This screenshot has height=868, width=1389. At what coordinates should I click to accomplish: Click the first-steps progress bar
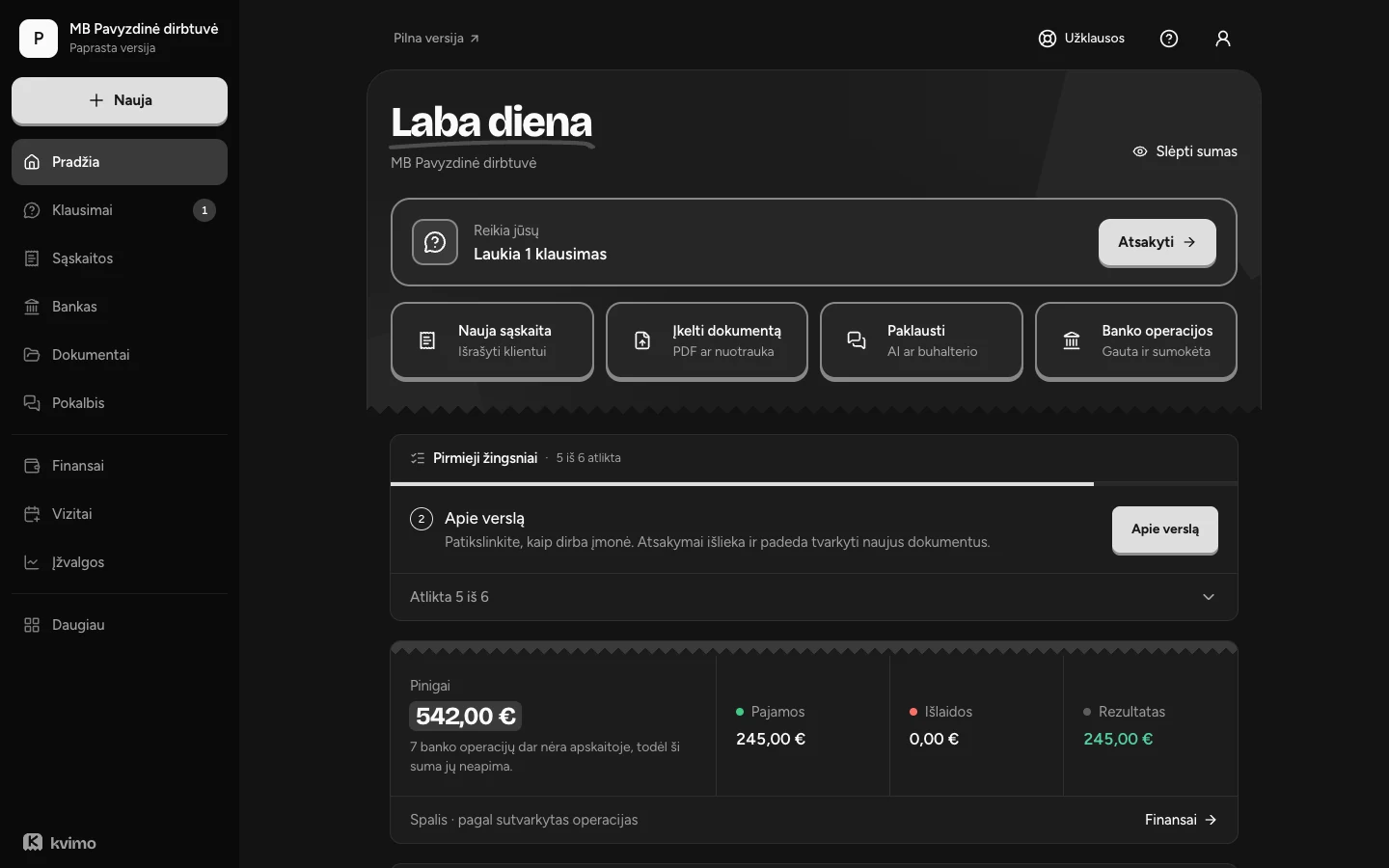coord(814,483)
